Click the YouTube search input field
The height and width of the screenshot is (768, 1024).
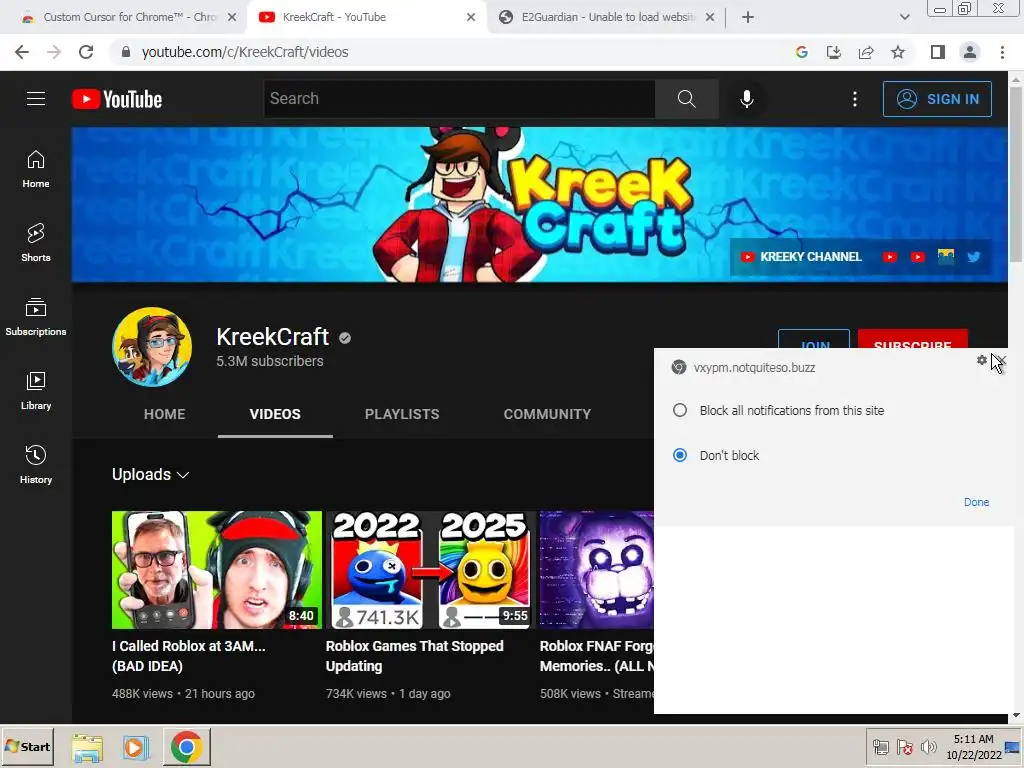coord(459,99)
